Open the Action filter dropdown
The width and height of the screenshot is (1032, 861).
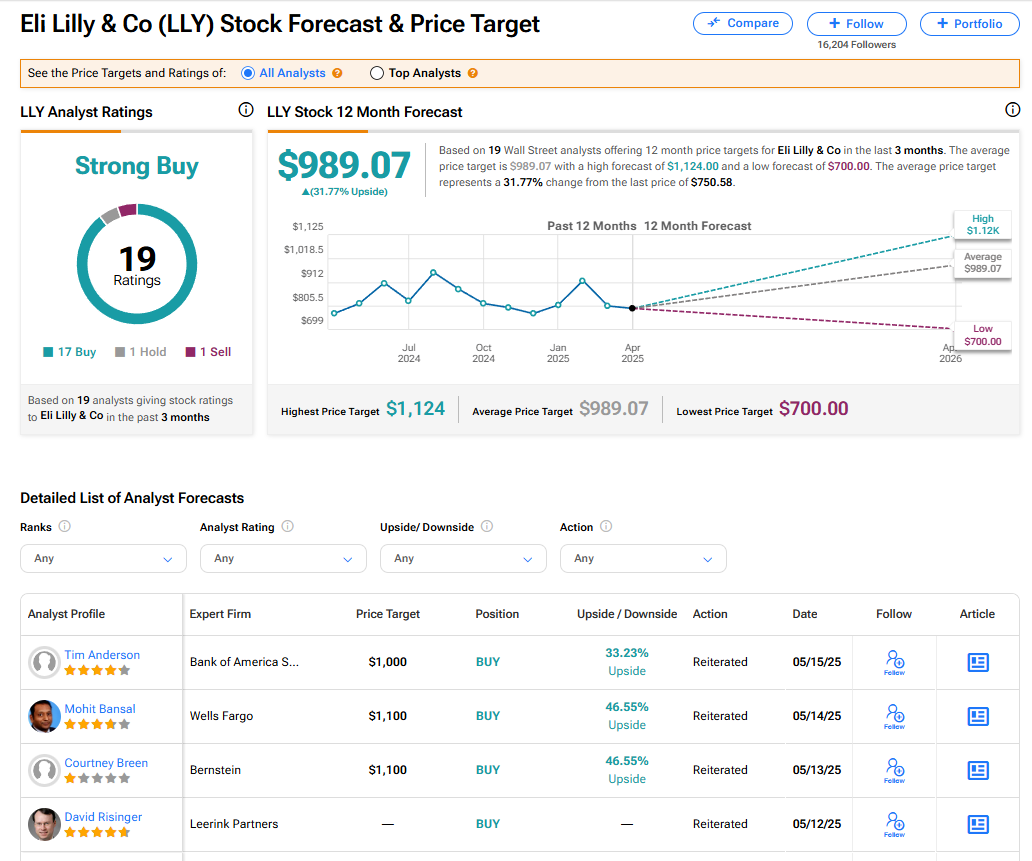pyautogui.click(x=643, y=558)
